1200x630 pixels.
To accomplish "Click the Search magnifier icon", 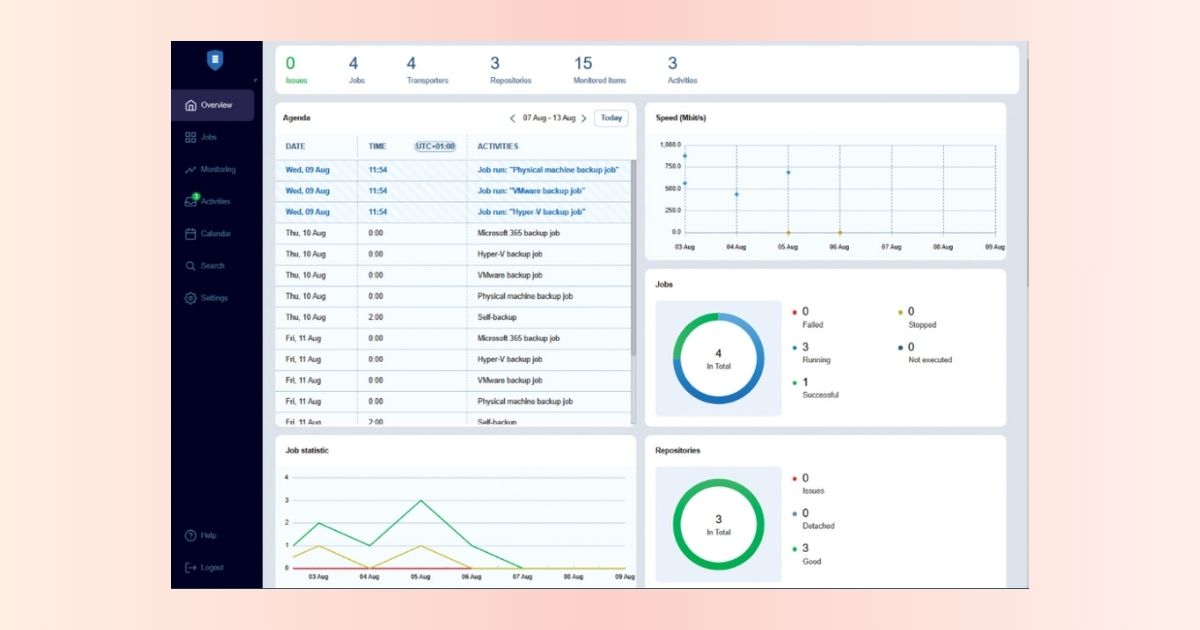I will click(x=191, y=266).
